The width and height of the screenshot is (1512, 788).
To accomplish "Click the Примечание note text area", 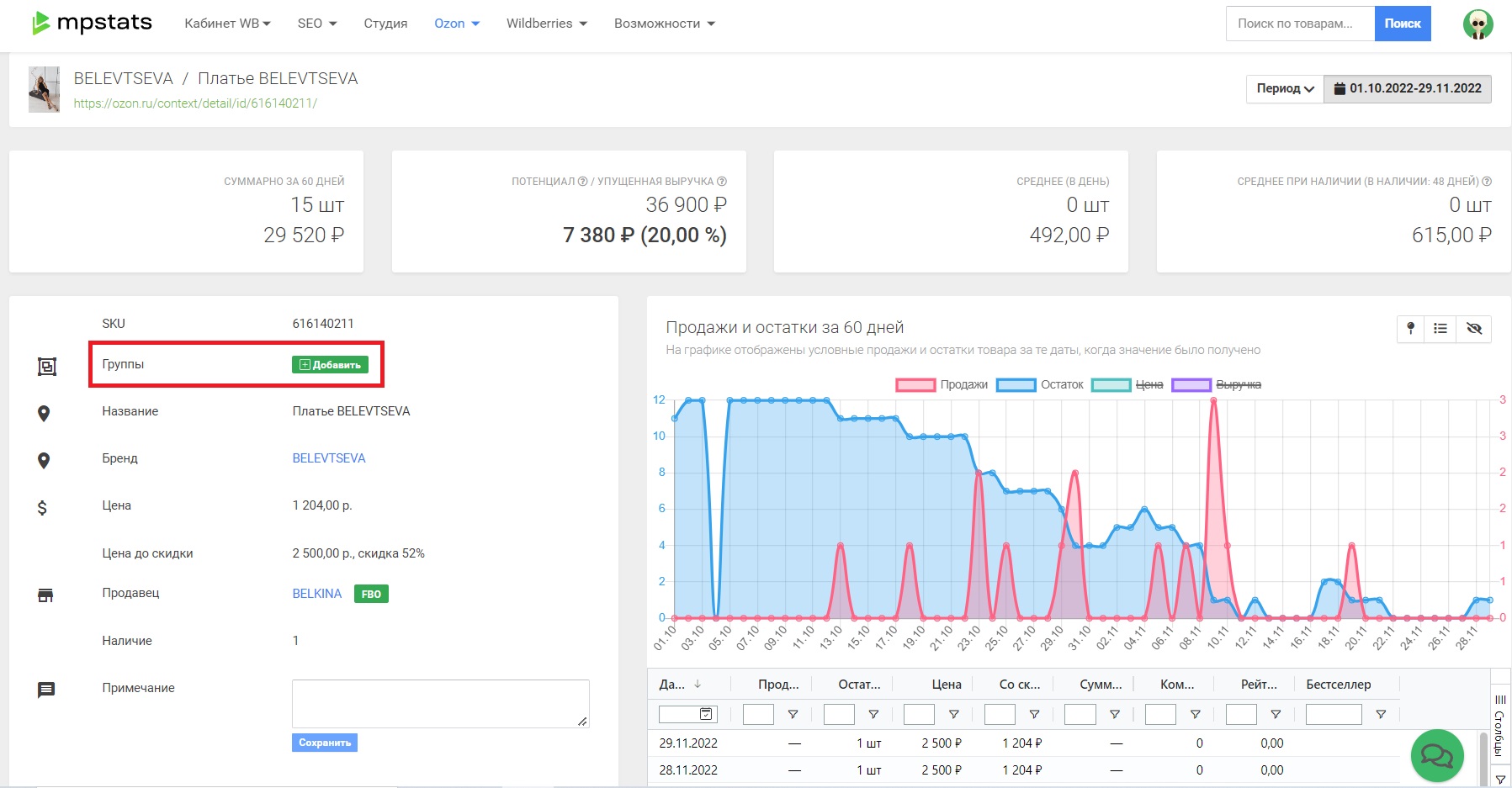I will [440, 703].
